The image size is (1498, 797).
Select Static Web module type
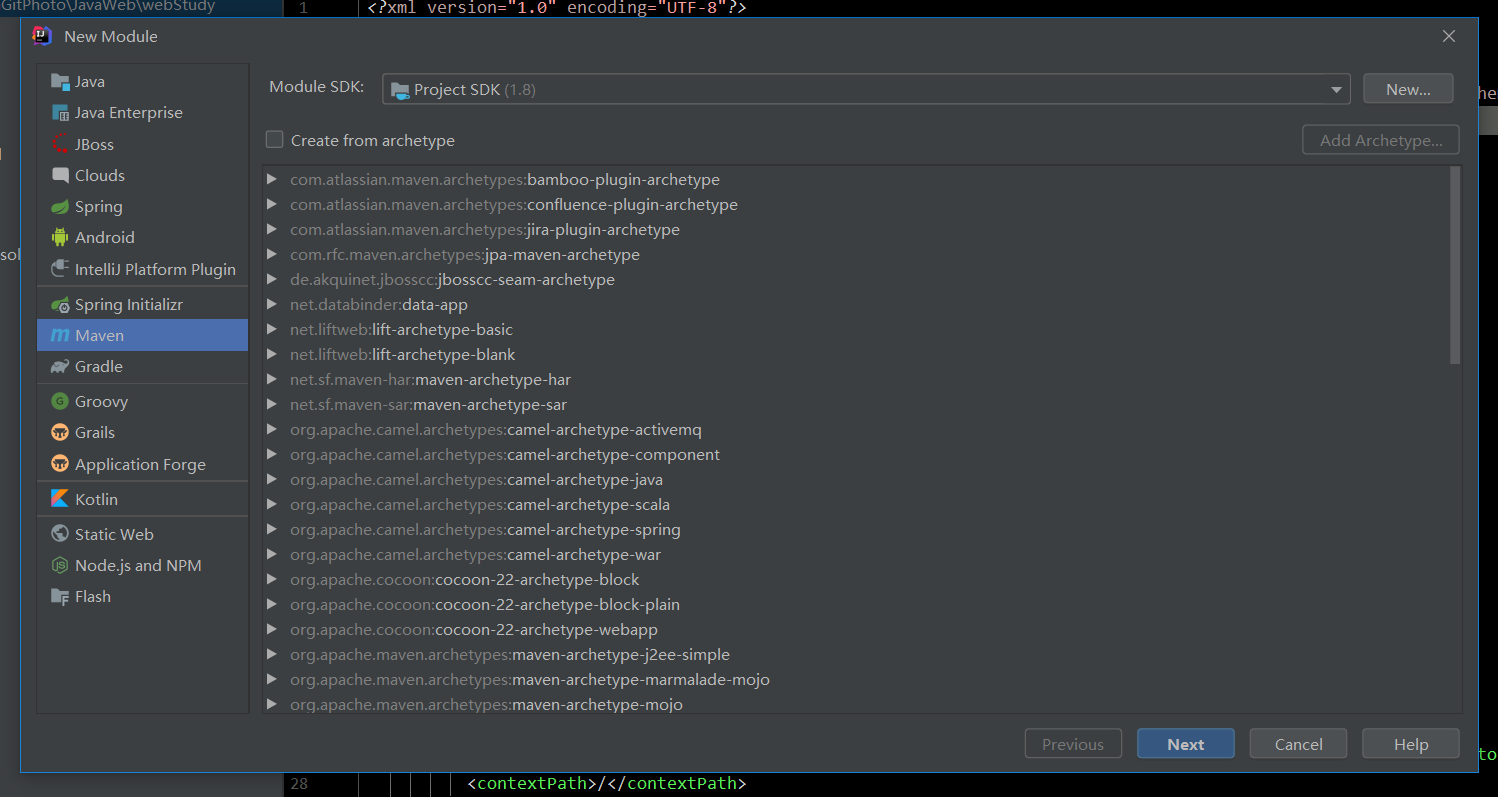[x=142, y=534]
